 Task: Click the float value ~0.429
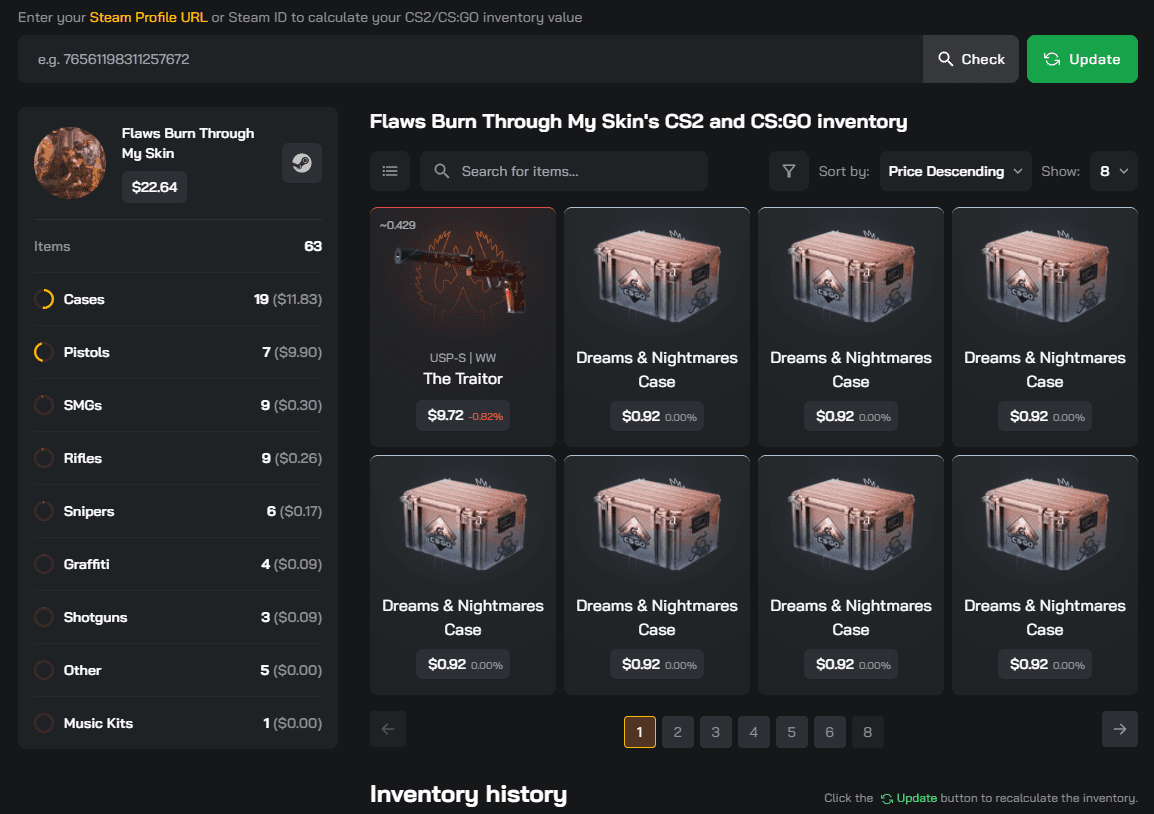point(397,225)
